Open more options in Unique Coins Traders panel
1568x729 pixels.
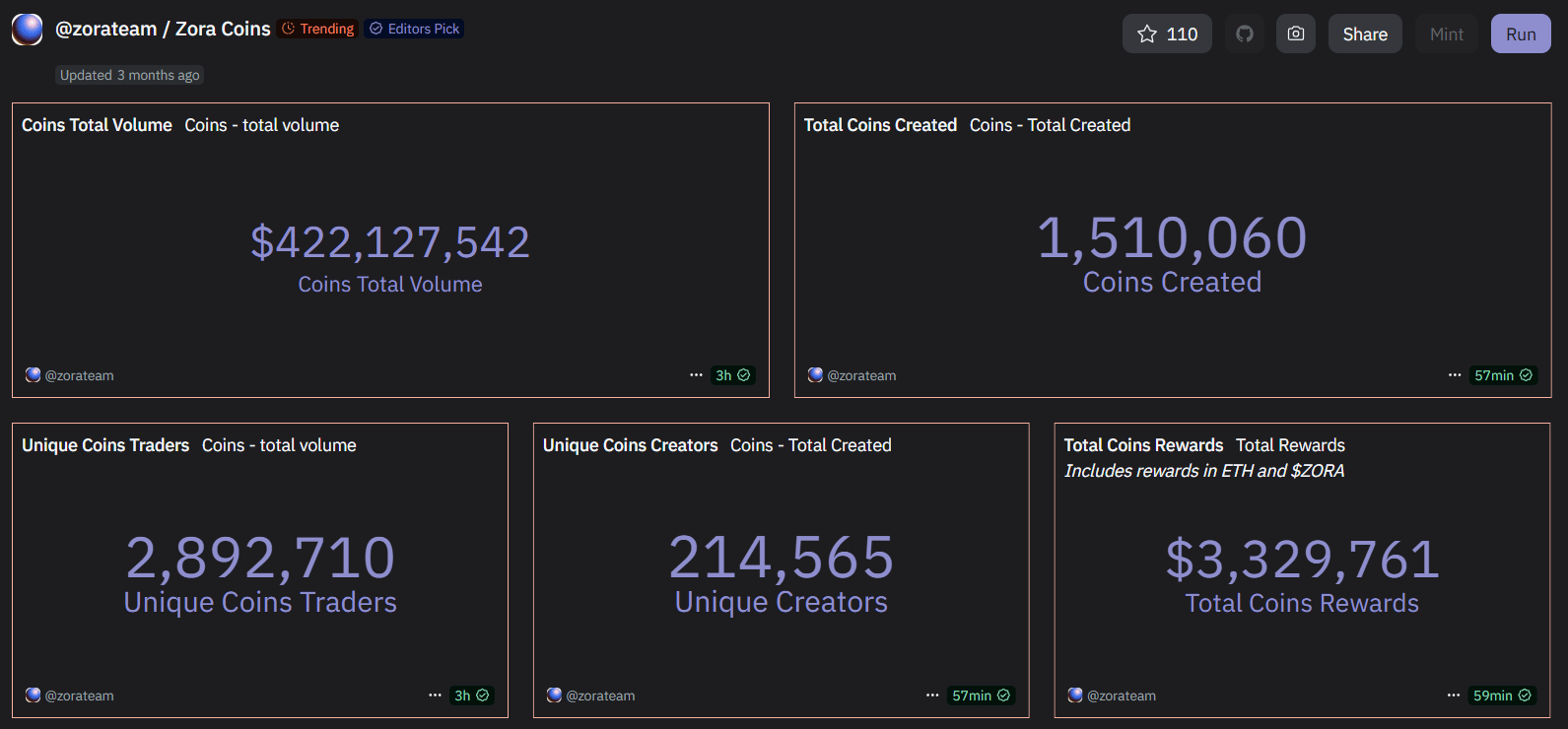click(435, 696)
